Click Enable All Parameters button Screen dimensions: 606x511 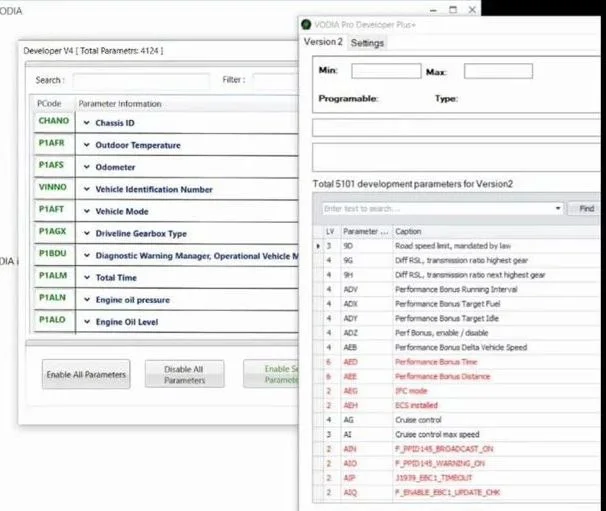tap(86, 374)
